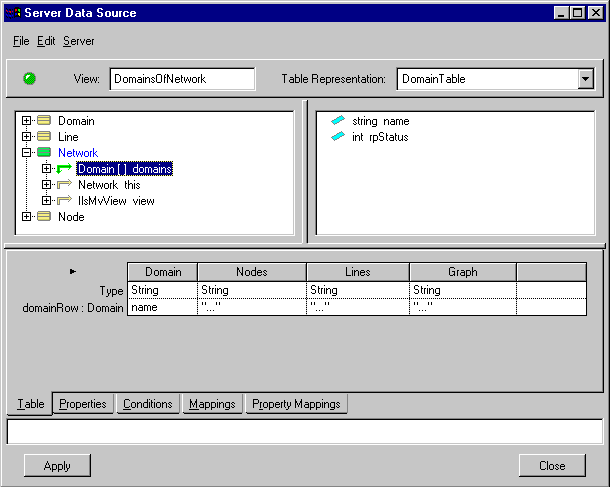Open the File menu
The image size is (612, 487).
point(21,41)
